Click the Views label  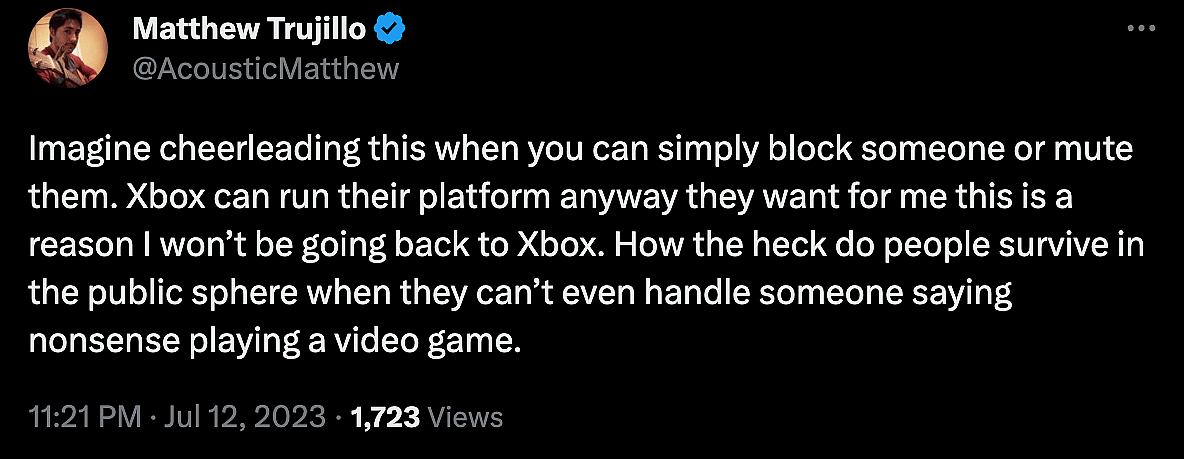pyautogui.click(x=466, y=416)
